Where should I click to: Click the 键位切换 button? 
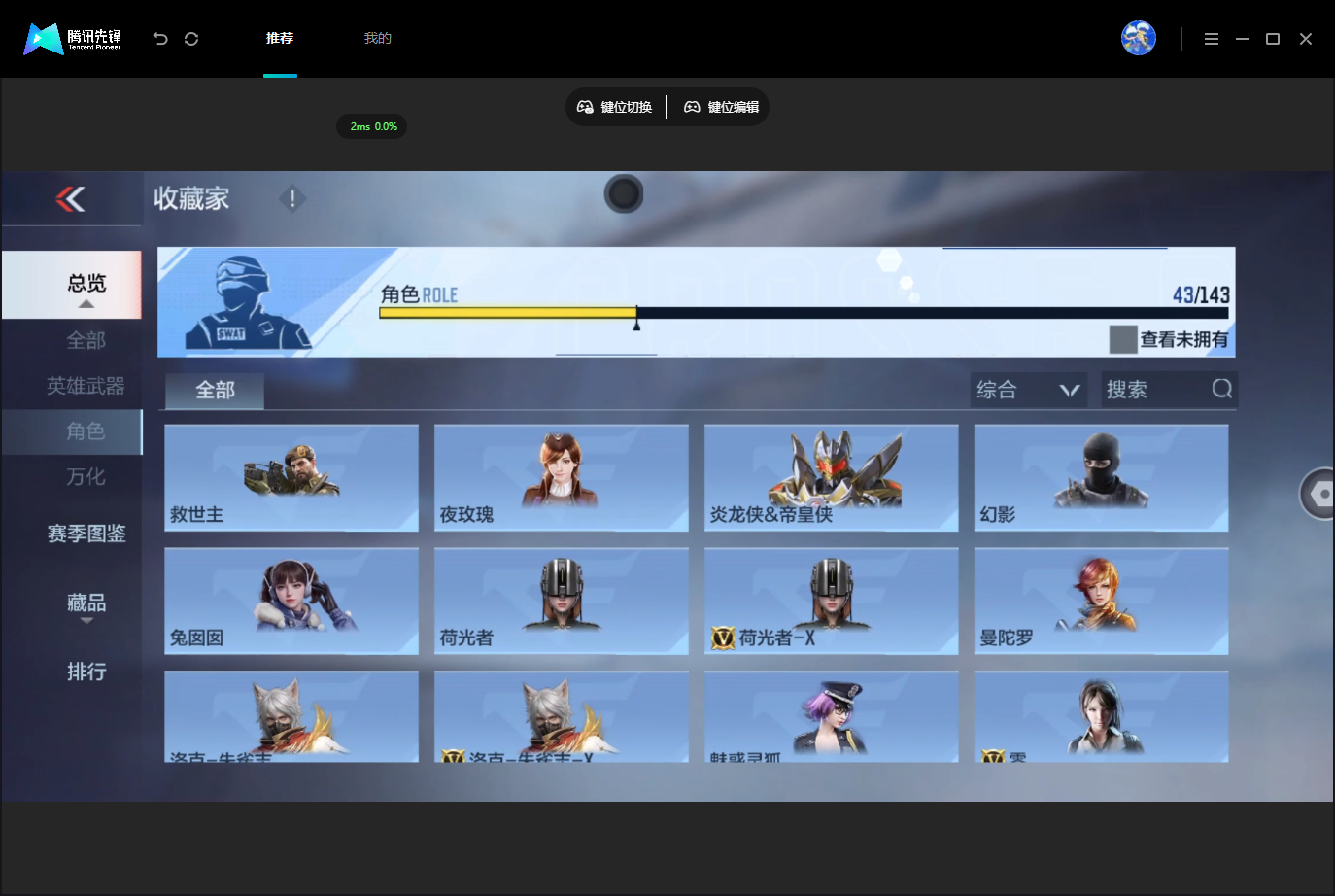pos(615,107)
